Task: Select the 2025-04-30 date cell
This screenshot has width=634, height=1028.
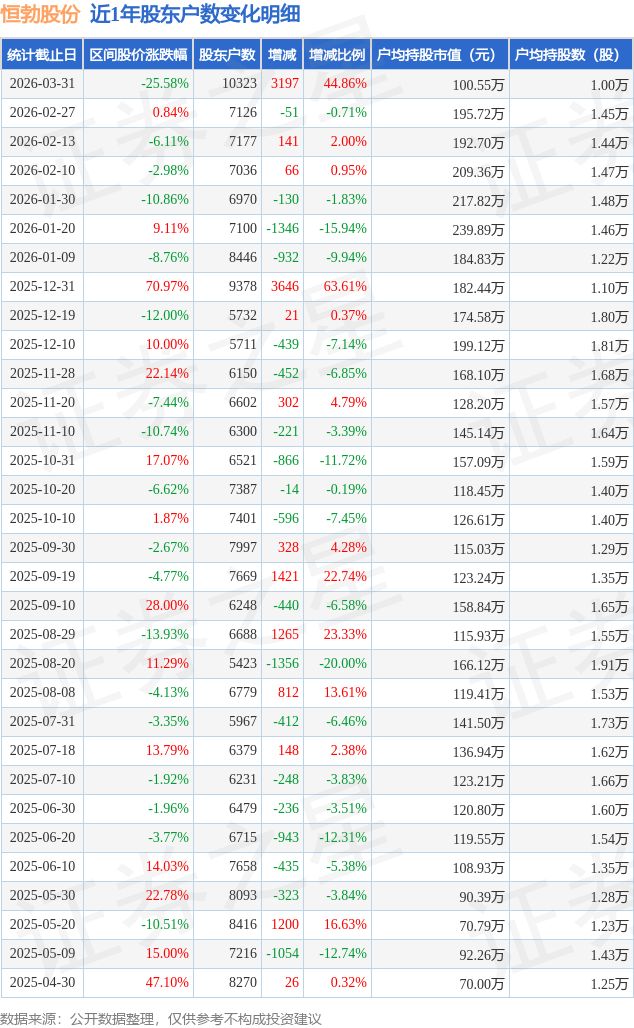Action: [x=42, y=983]
